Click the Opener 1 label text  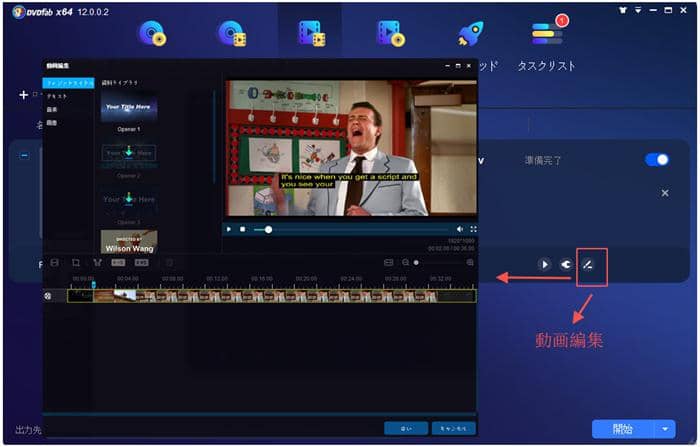click(x=129, y=129)
